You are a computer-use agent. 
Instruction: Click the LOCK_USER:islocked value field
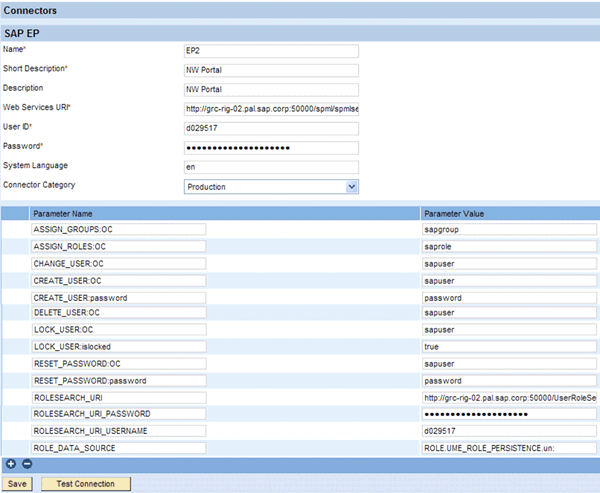click(x=509, y=345)
